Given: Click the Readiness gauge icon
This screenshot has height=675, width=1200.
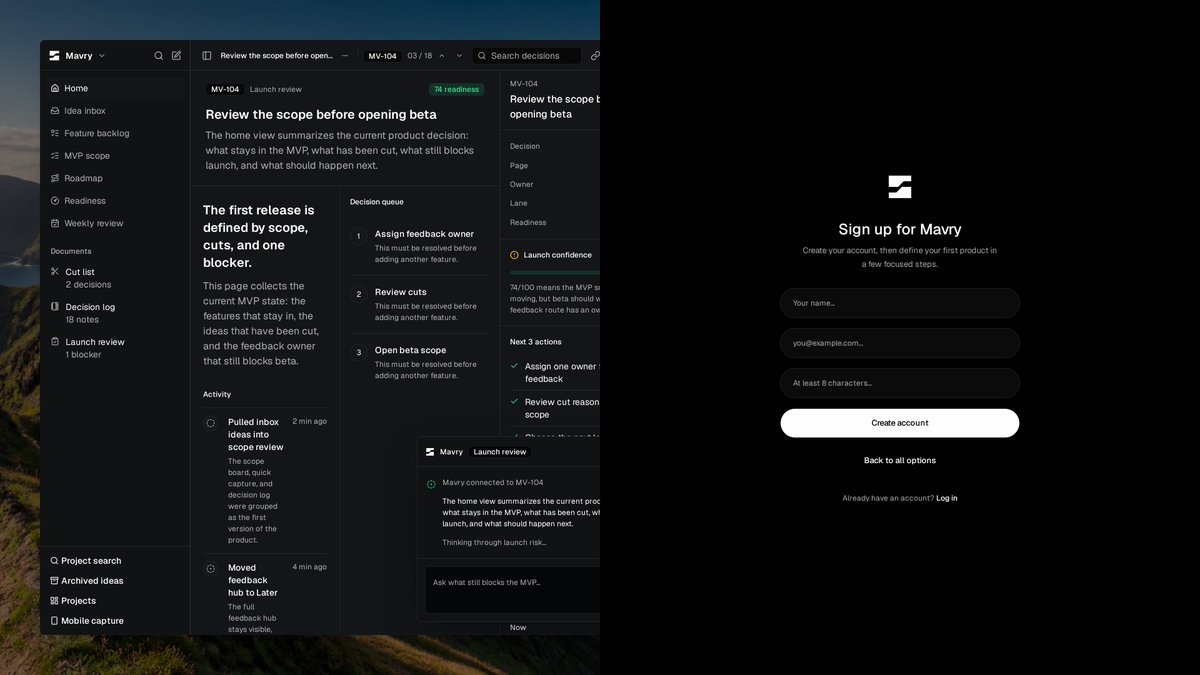Looking at the screenshot, I should (x=56, y=201).
